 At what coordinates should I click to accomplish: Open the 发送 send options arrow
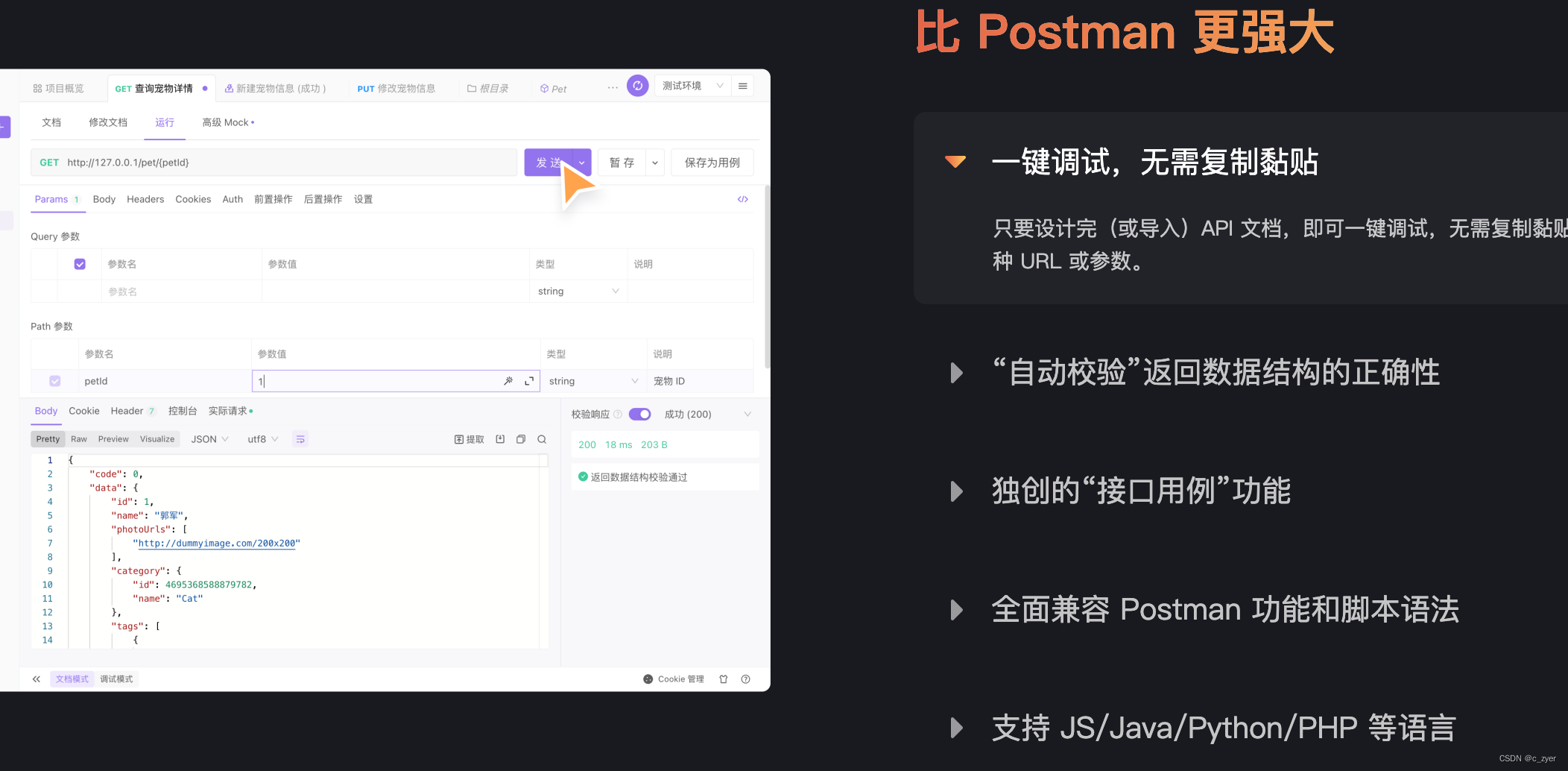582,163
